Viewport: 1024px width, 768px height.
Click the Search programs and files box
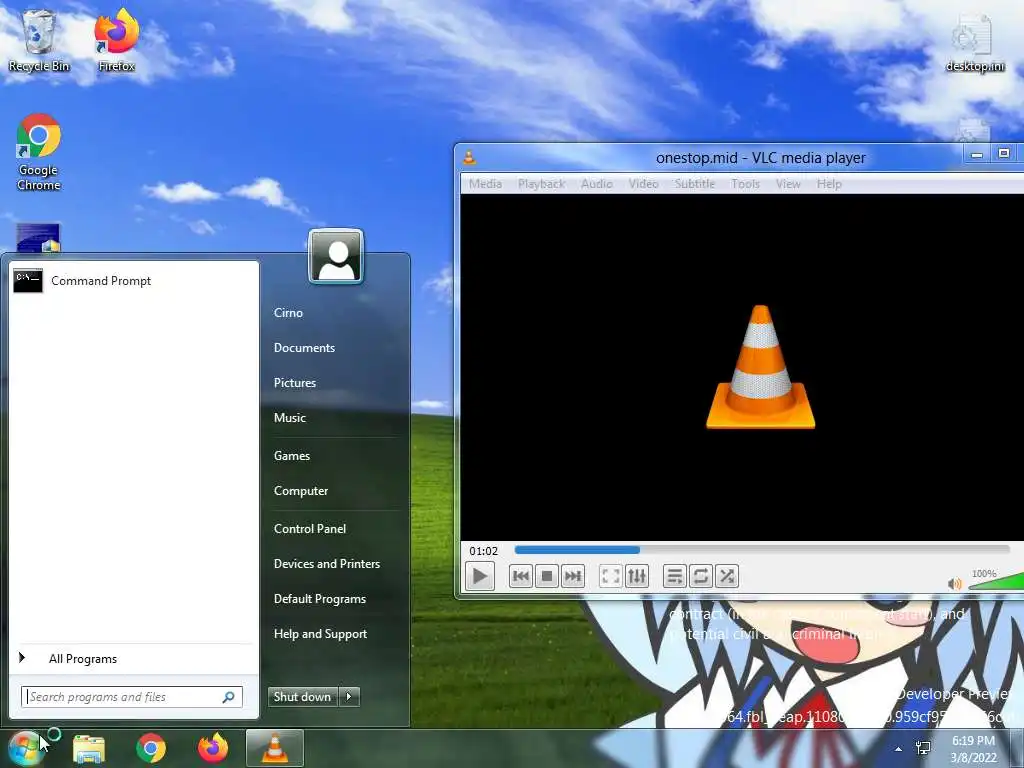(x=131, y=697)
